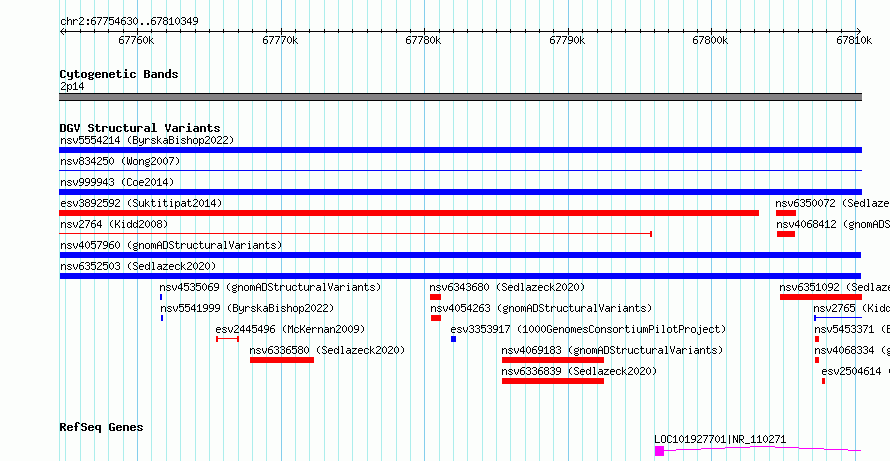Open the LOC101927701 magenta exon box
The image size is (890, 461).
pos(660,451)
